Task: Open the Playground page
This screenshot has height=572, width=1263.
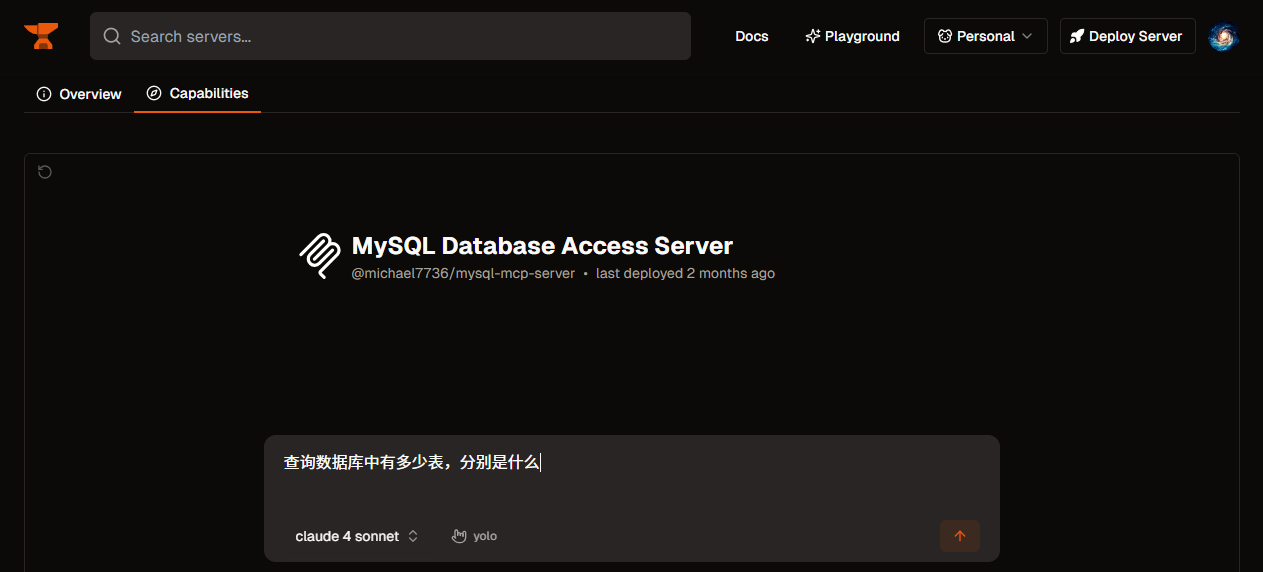Action: (852, 36)
